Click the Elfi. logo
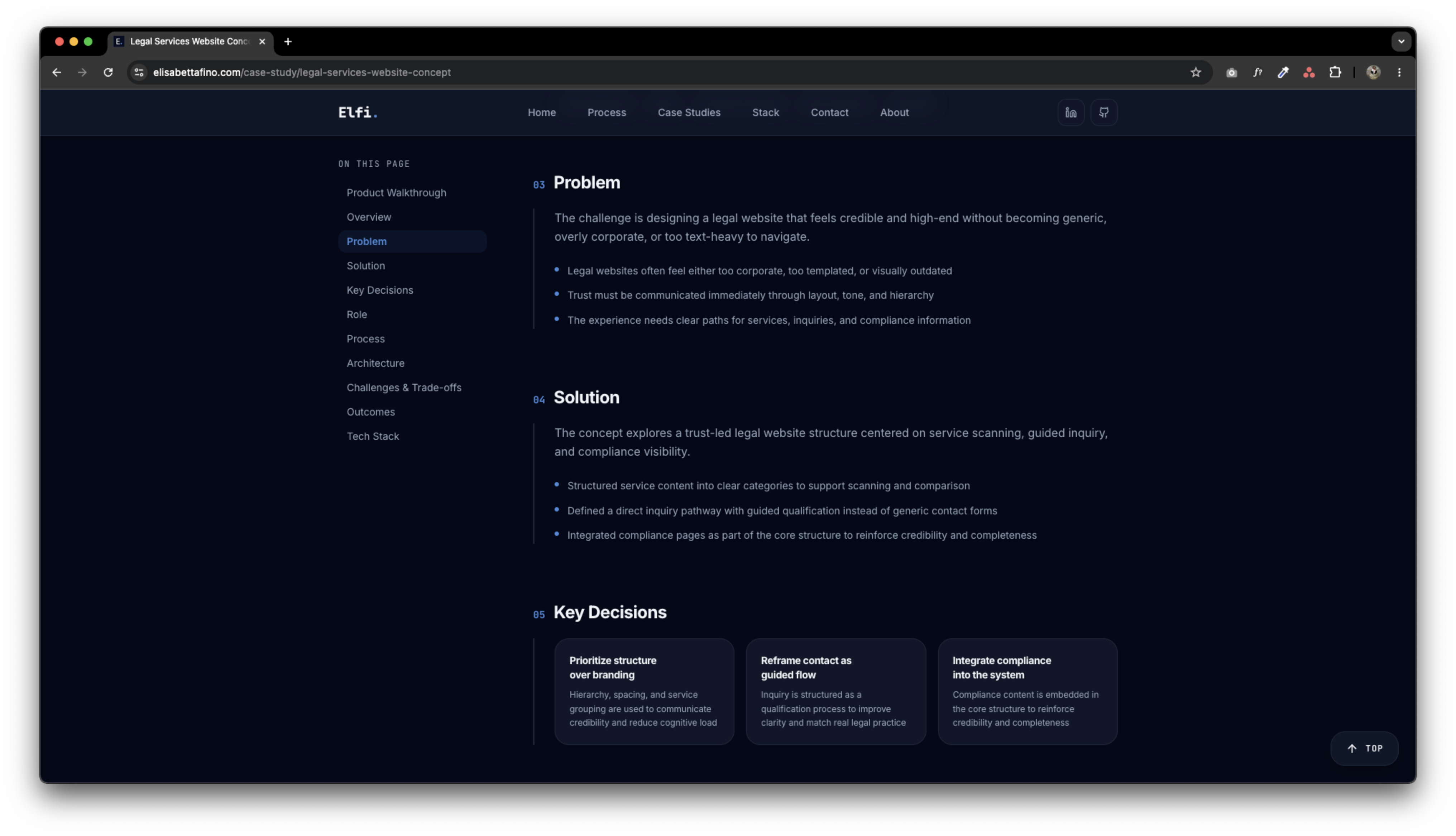Screen dimensions: 1456x836 coord(358,112)
